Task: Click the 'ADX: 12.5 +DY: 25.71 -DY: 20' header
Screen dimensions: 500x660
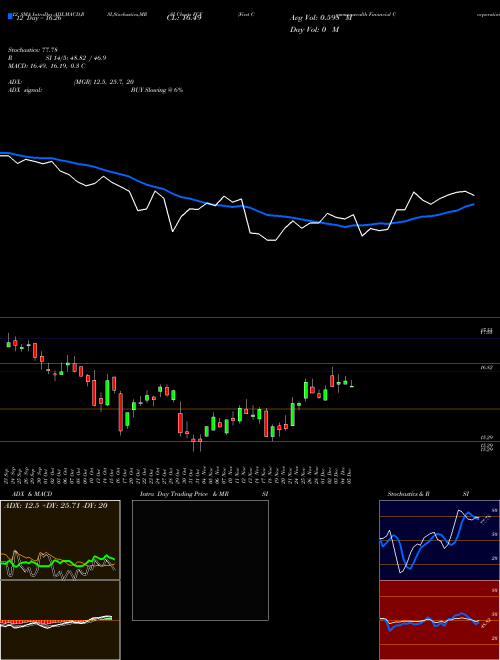Action: (x=55, y=505)
